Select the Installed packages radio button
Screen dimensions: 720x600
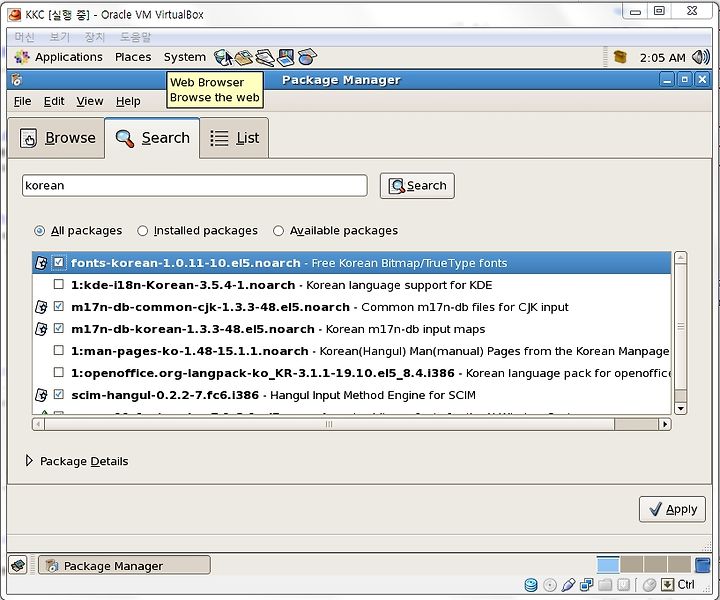point(142,230)
